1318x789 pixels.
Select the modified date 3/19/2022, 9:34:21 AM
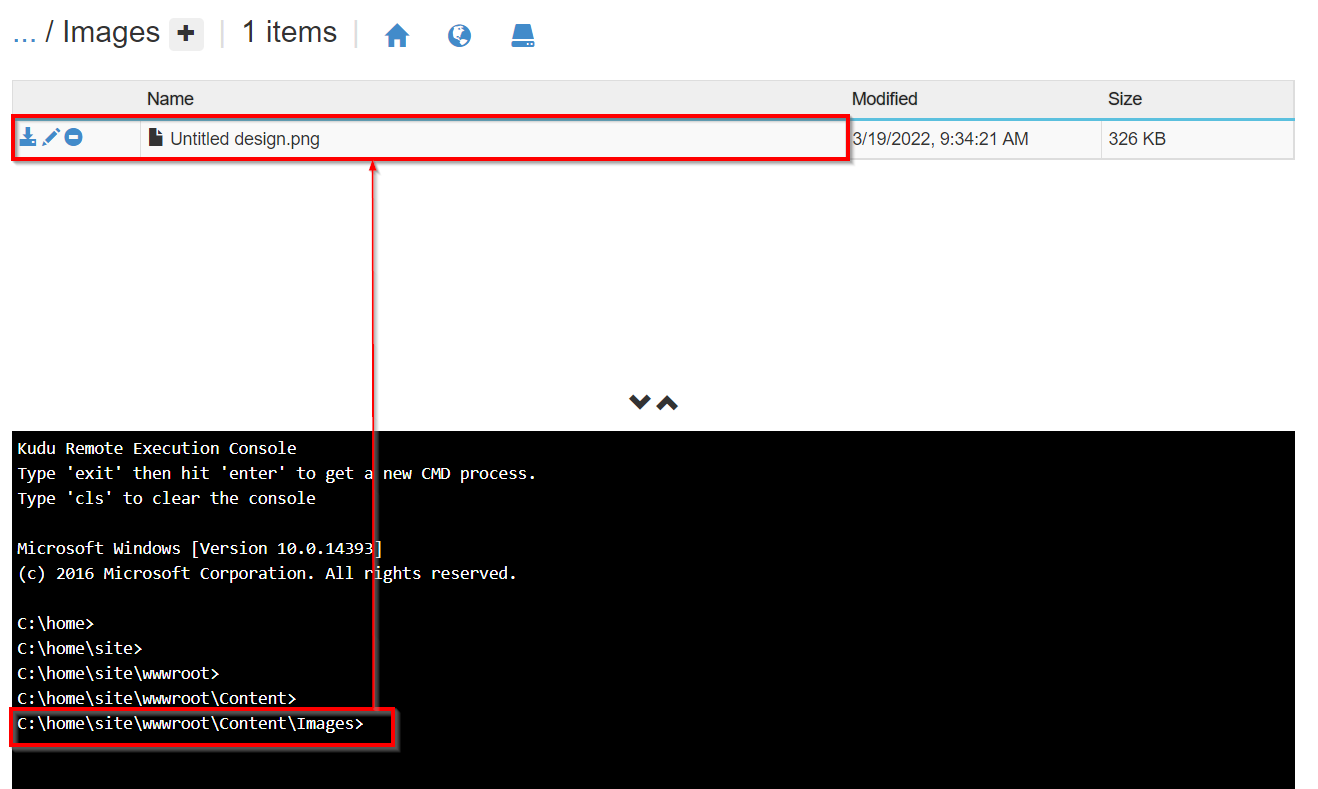coord(940,139)
